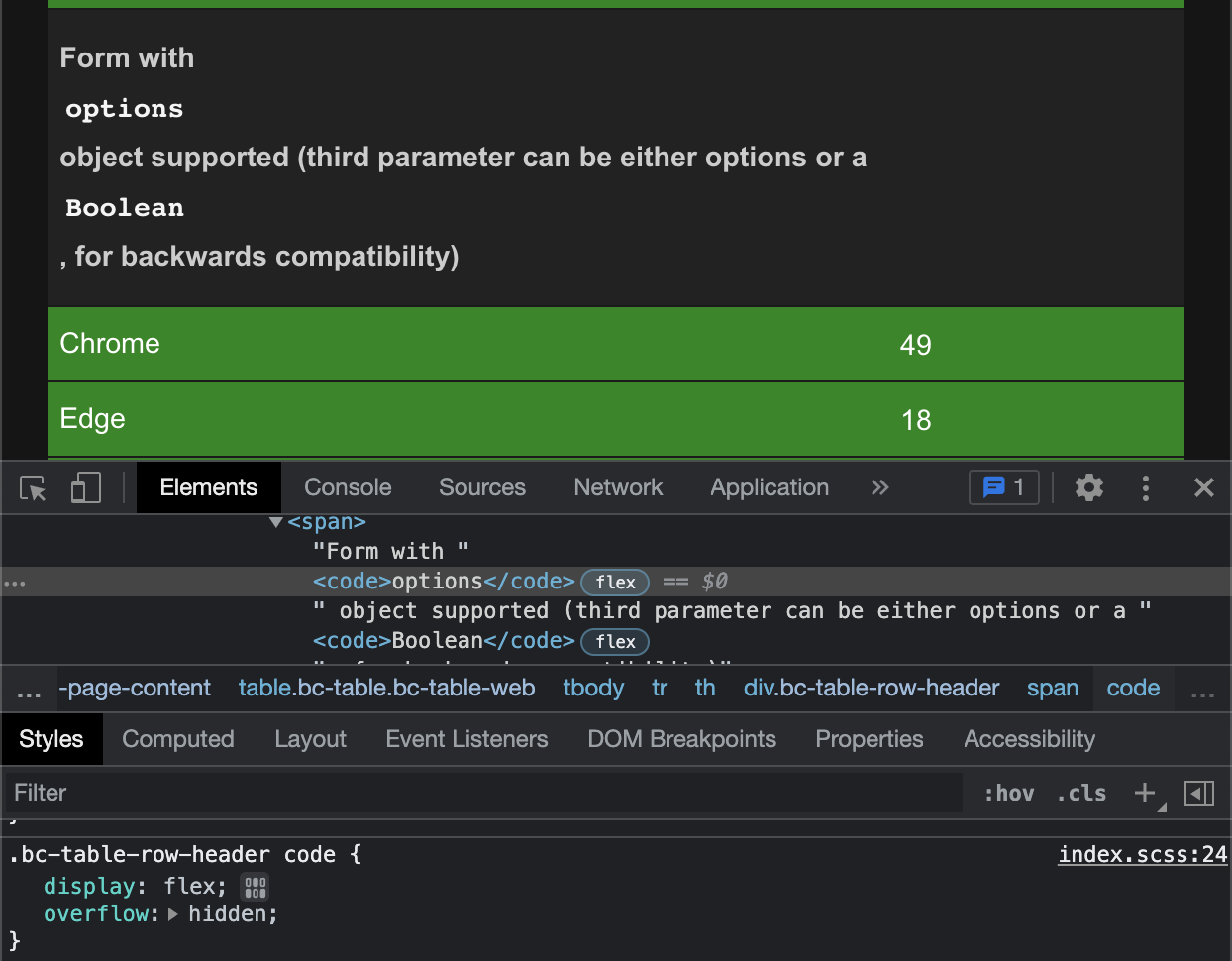The image size is (1232, 961).
Task: Open the Sources tab
Action: [x=482, y=487]
